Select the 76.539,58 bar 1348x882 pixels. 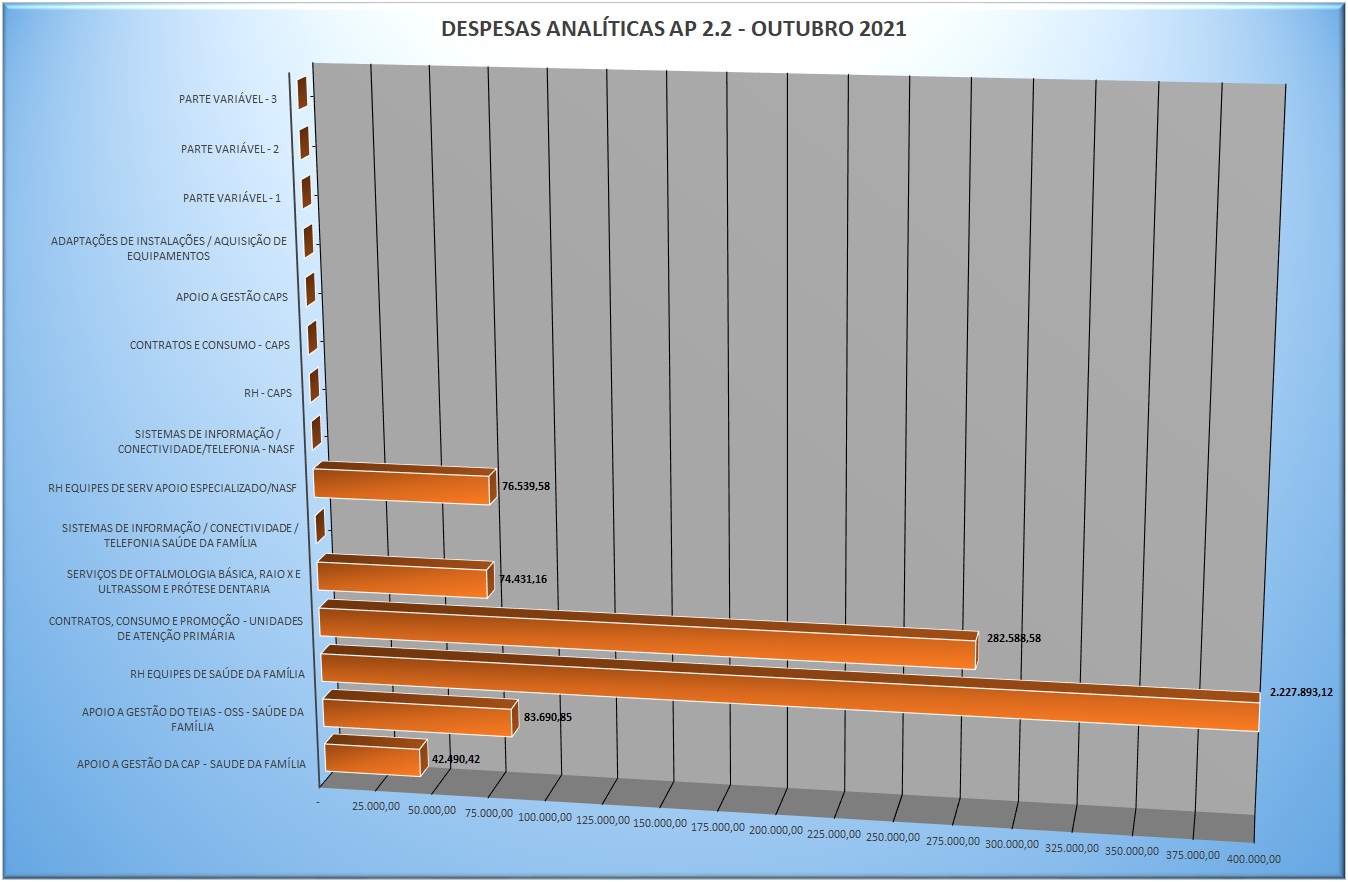point(404,484)
